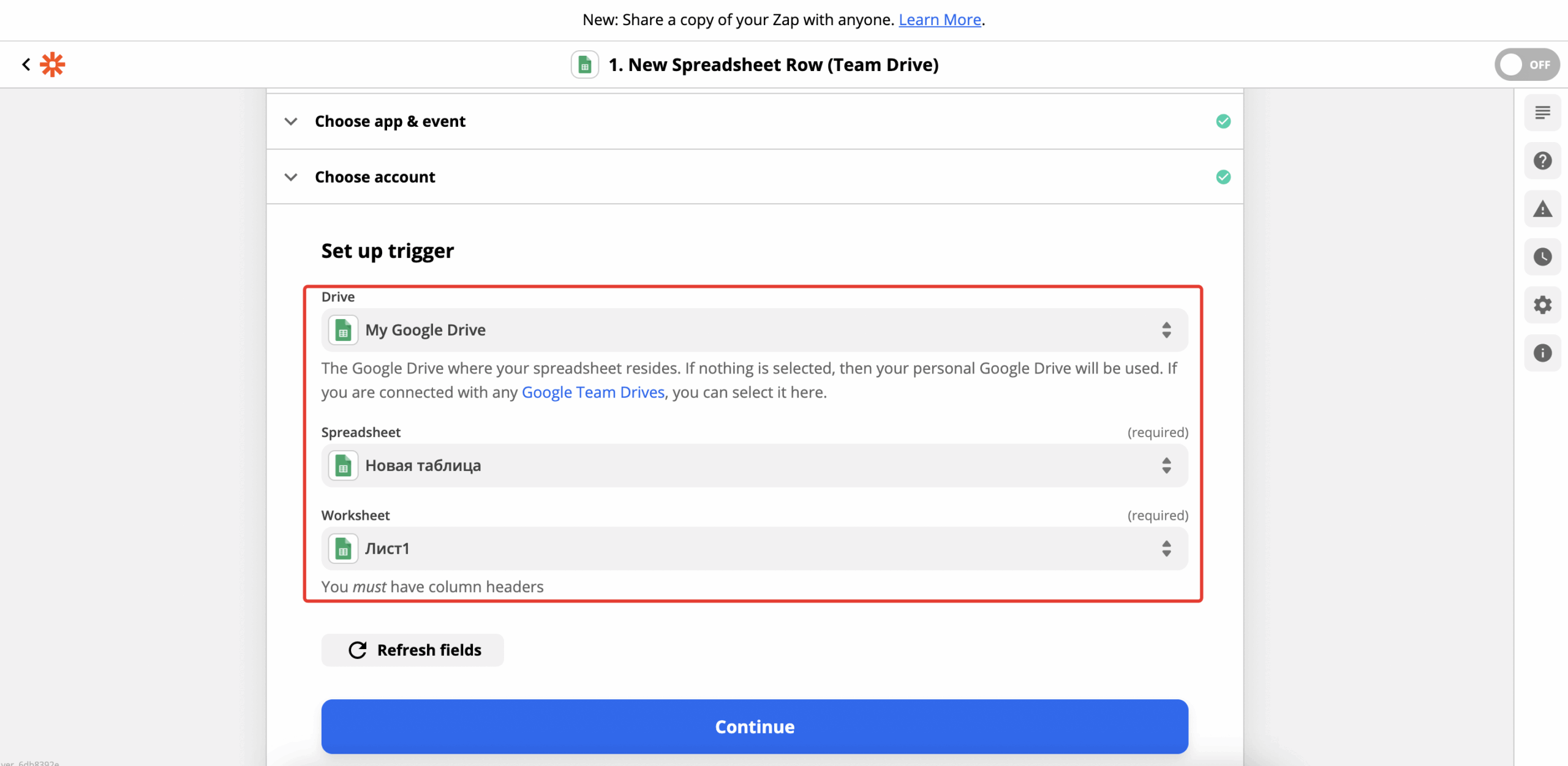Open the Learn More link
Screen dimensions: 1568x766
coord(939,20)
